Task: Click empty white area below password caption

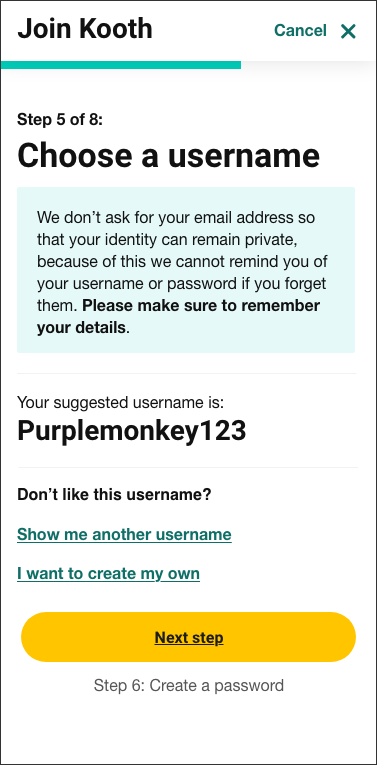Action: pos(188,732)
